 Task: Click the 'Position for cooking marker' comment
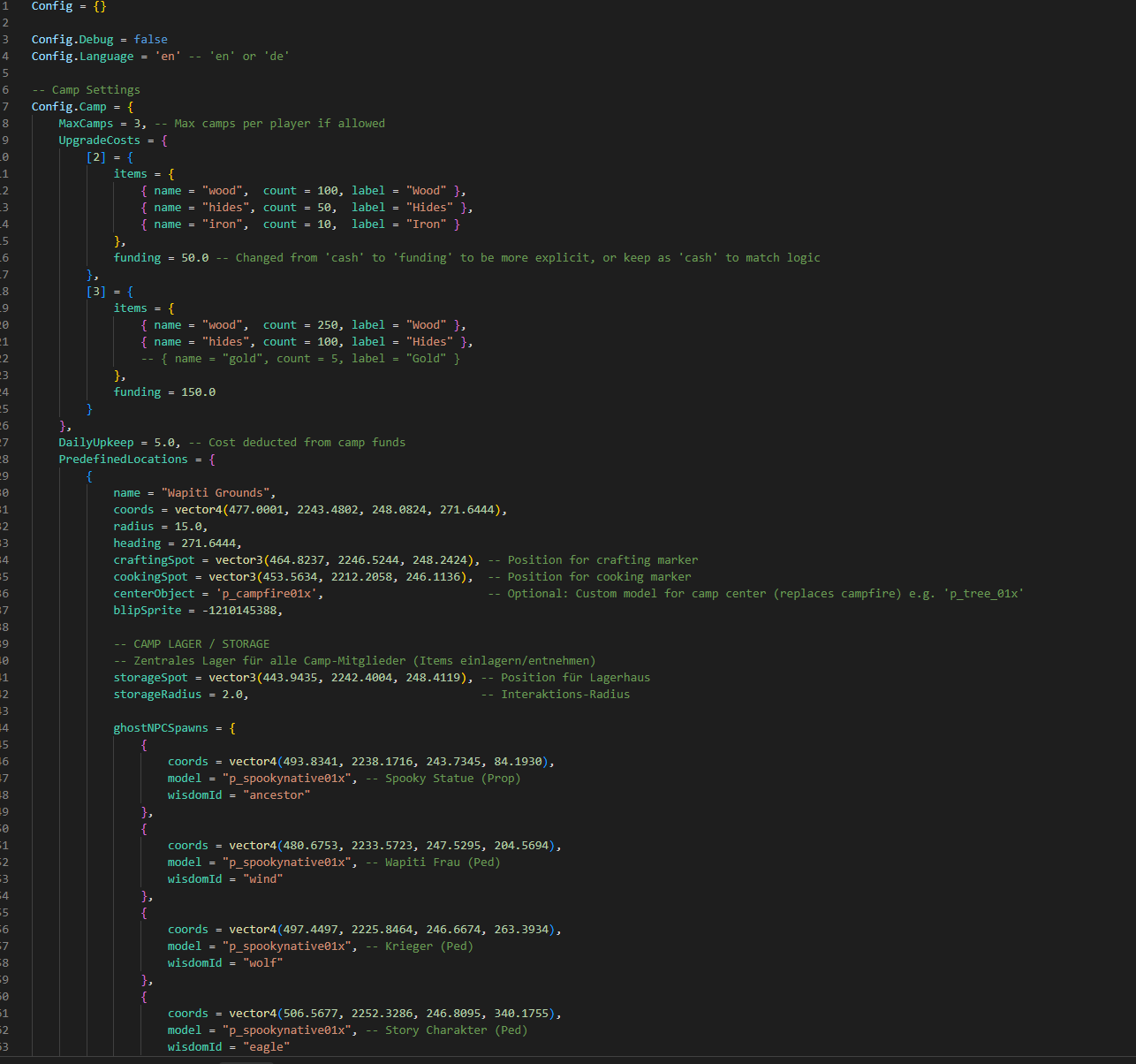point(589,577)
